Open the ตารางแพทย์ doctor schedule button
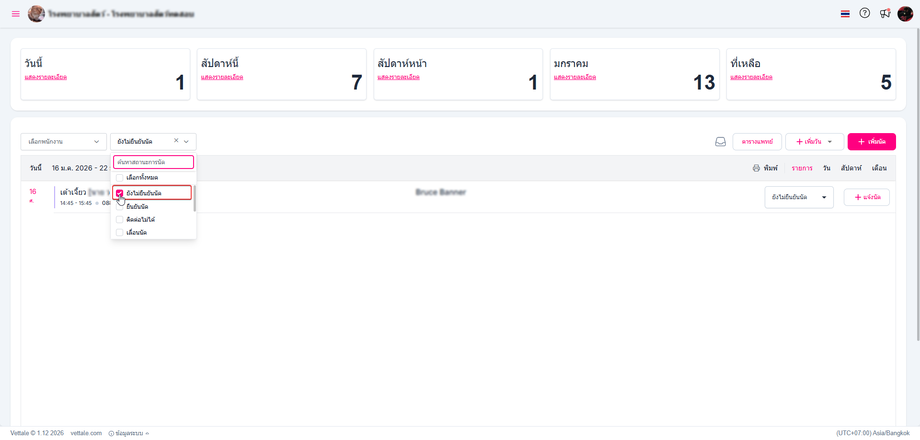The width and height of the screenshot is (920, 440). click(x=757, y=141)
